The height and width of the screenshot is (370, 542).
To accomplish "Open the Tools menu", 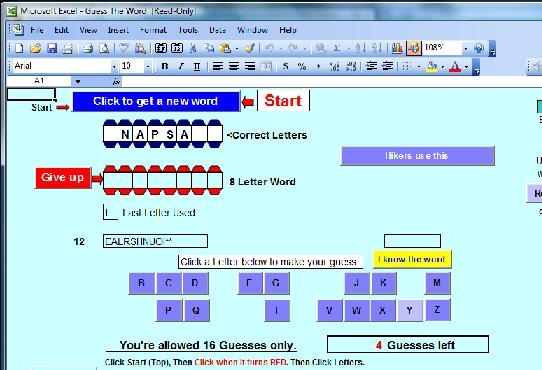I will pos(188,30).
